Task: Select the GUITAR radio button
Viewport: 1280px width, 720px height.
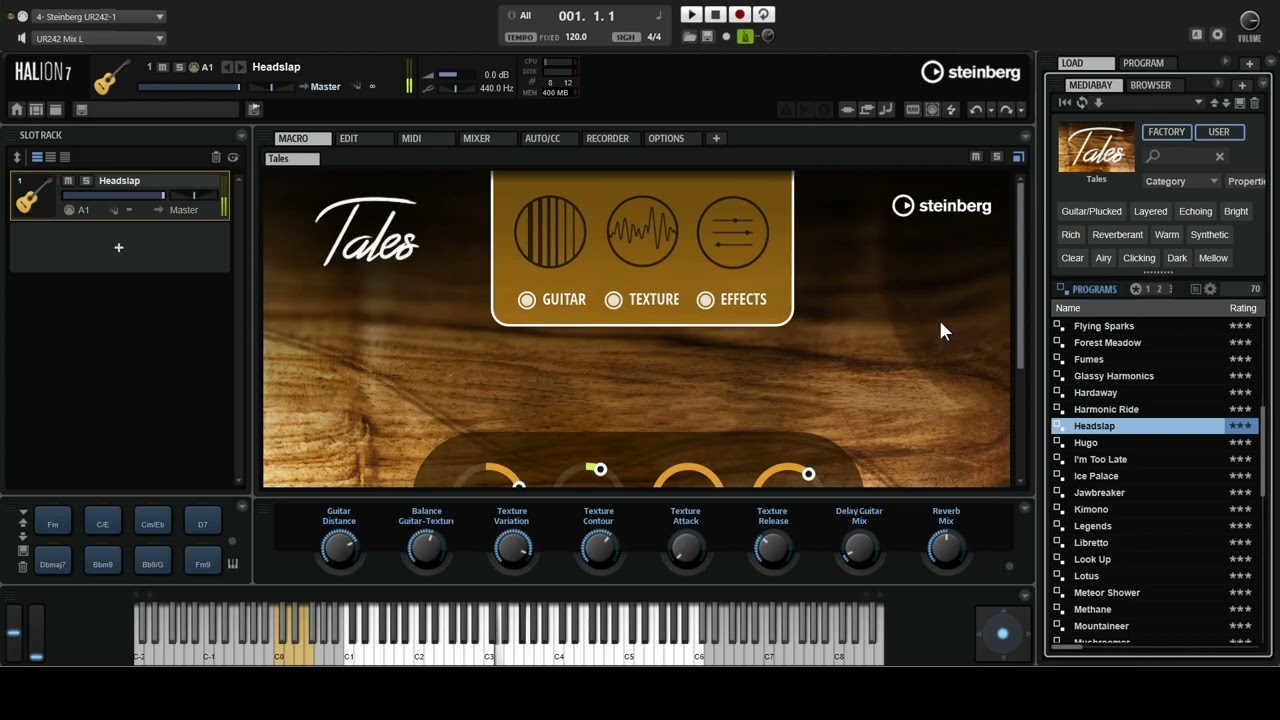Action: 527,300
